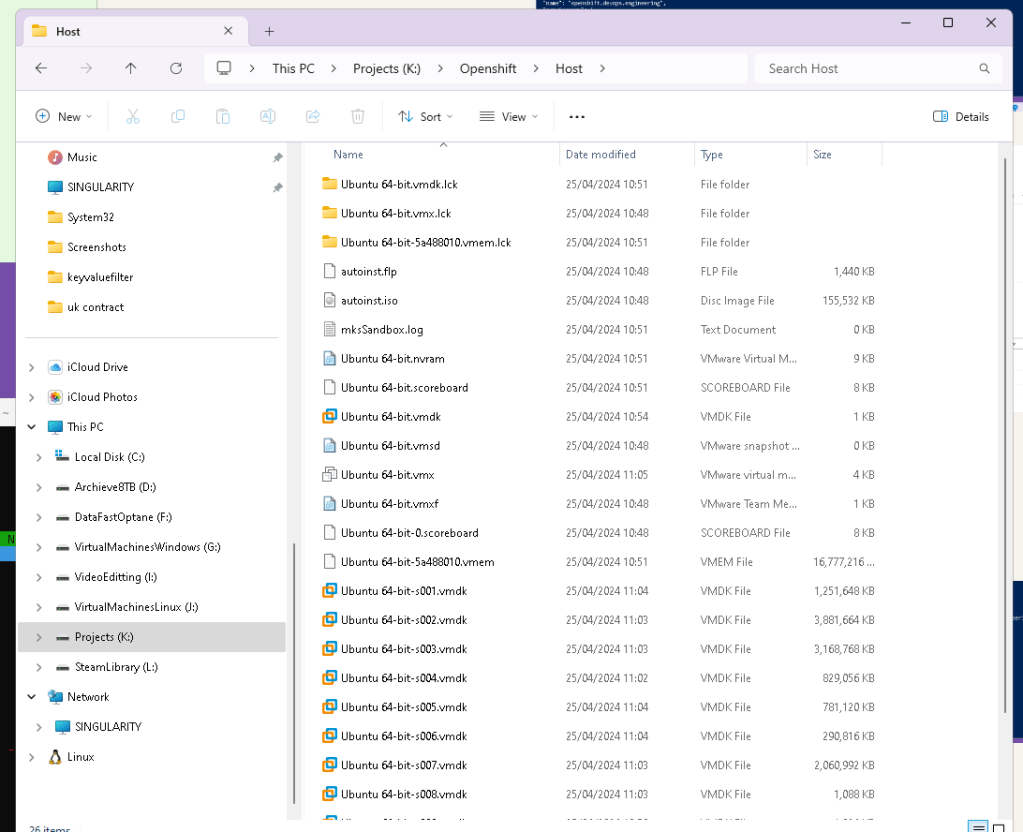Select Ubuntu 64-bit-5a488010.vmem file

(x=418, y=562)
